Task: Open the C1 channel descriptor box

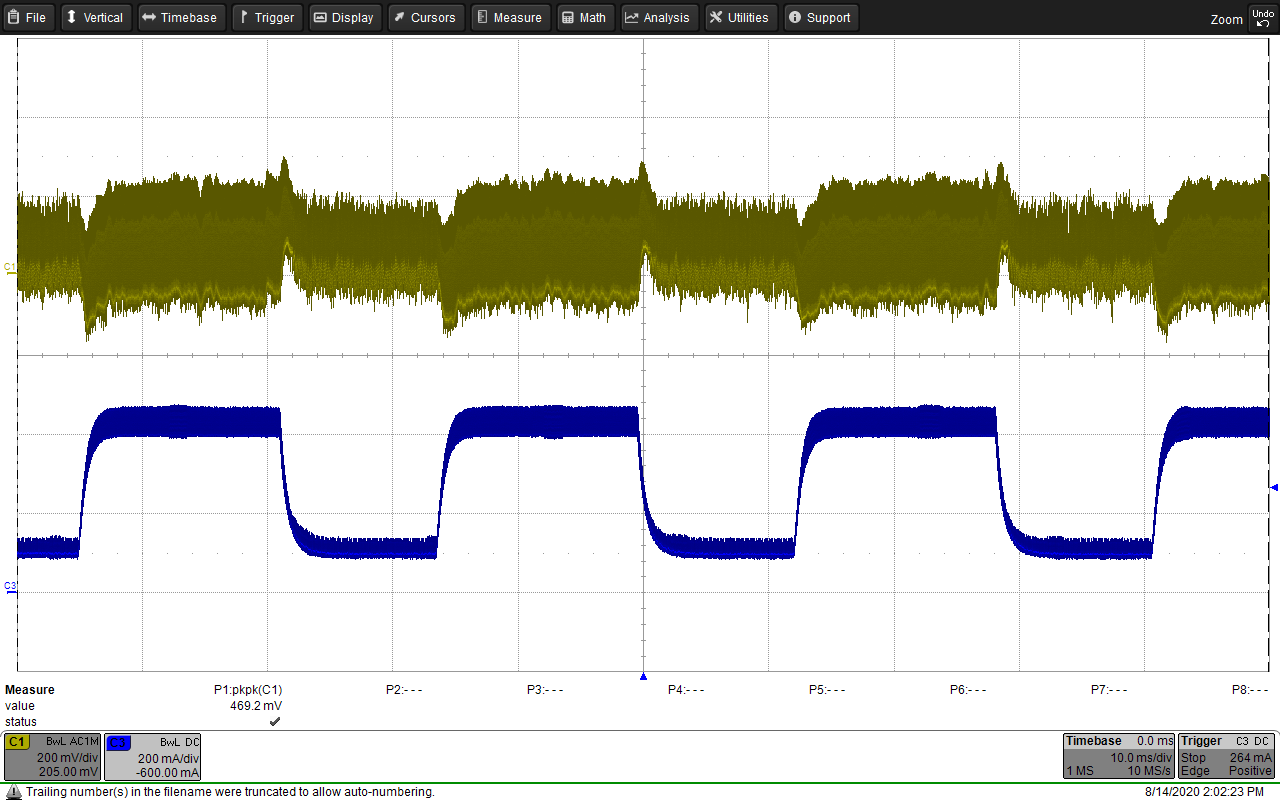Action: 52,757
